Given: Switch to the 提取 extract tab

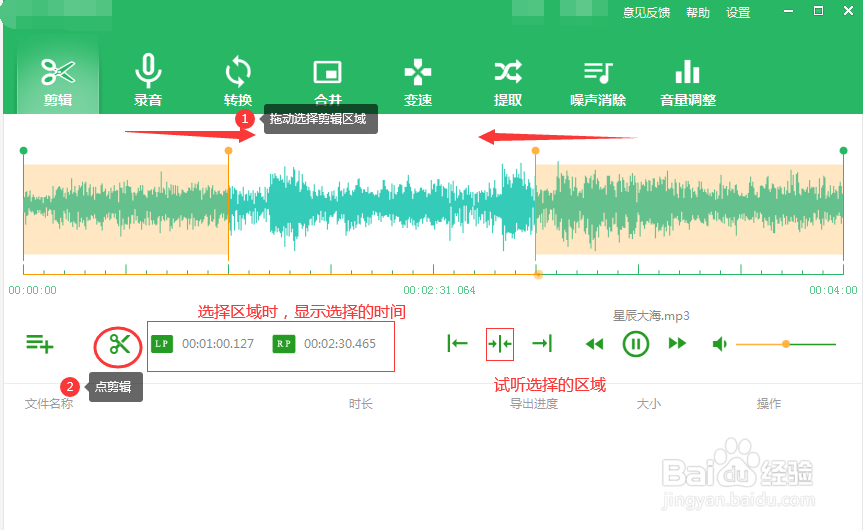Looking at the screenshot, I should pyautogui.click(x=507, y=81).
